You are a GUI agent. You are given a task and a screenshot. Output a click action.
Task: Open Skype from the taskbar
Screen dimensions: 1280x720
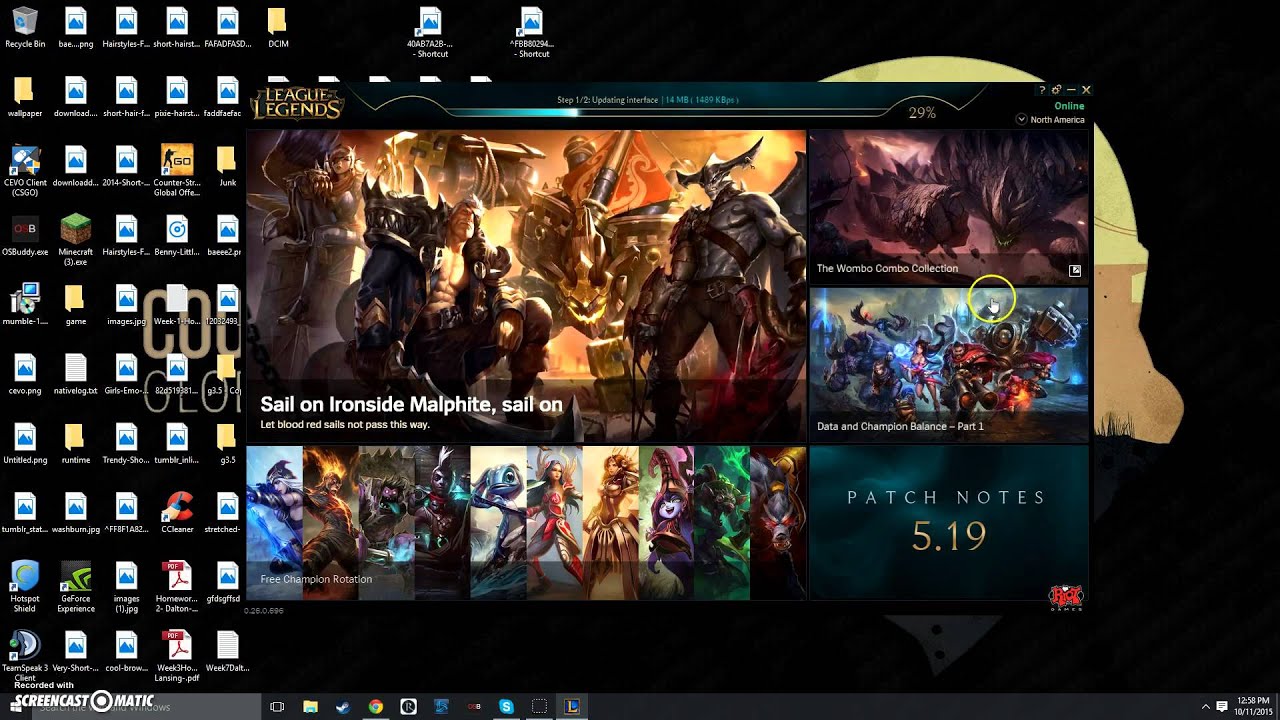coord(506,706)
